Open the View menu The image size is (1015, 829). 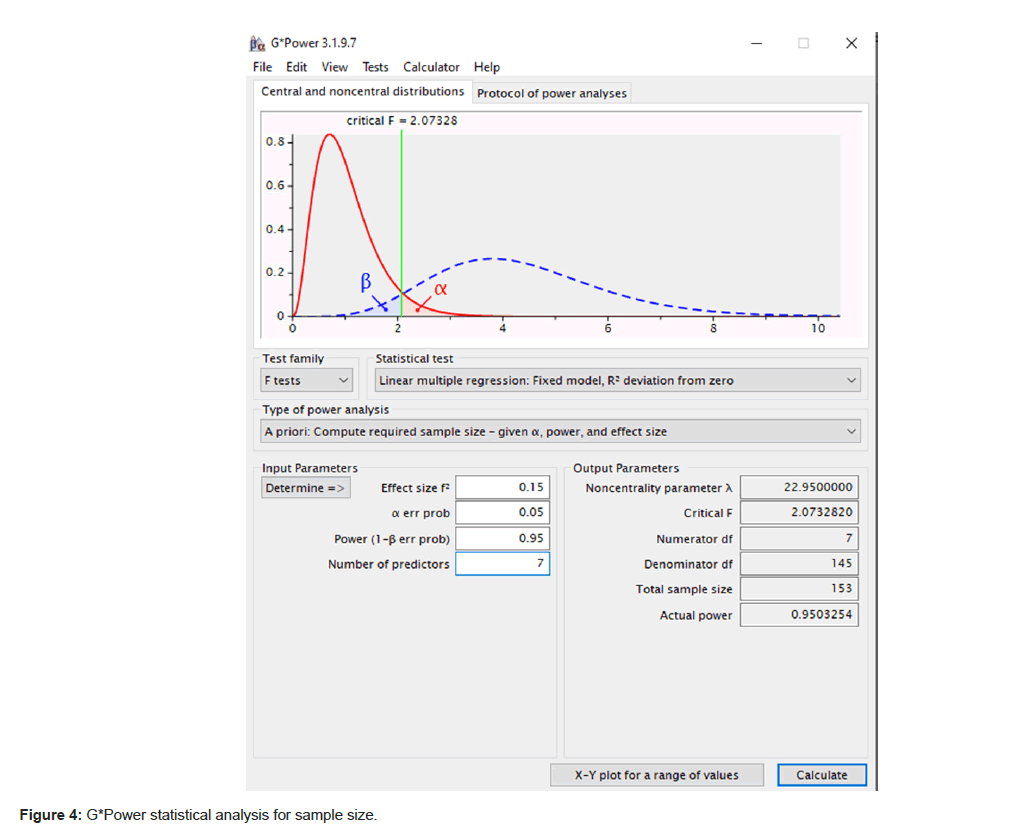pyautogui.click(x=335, y=67)
